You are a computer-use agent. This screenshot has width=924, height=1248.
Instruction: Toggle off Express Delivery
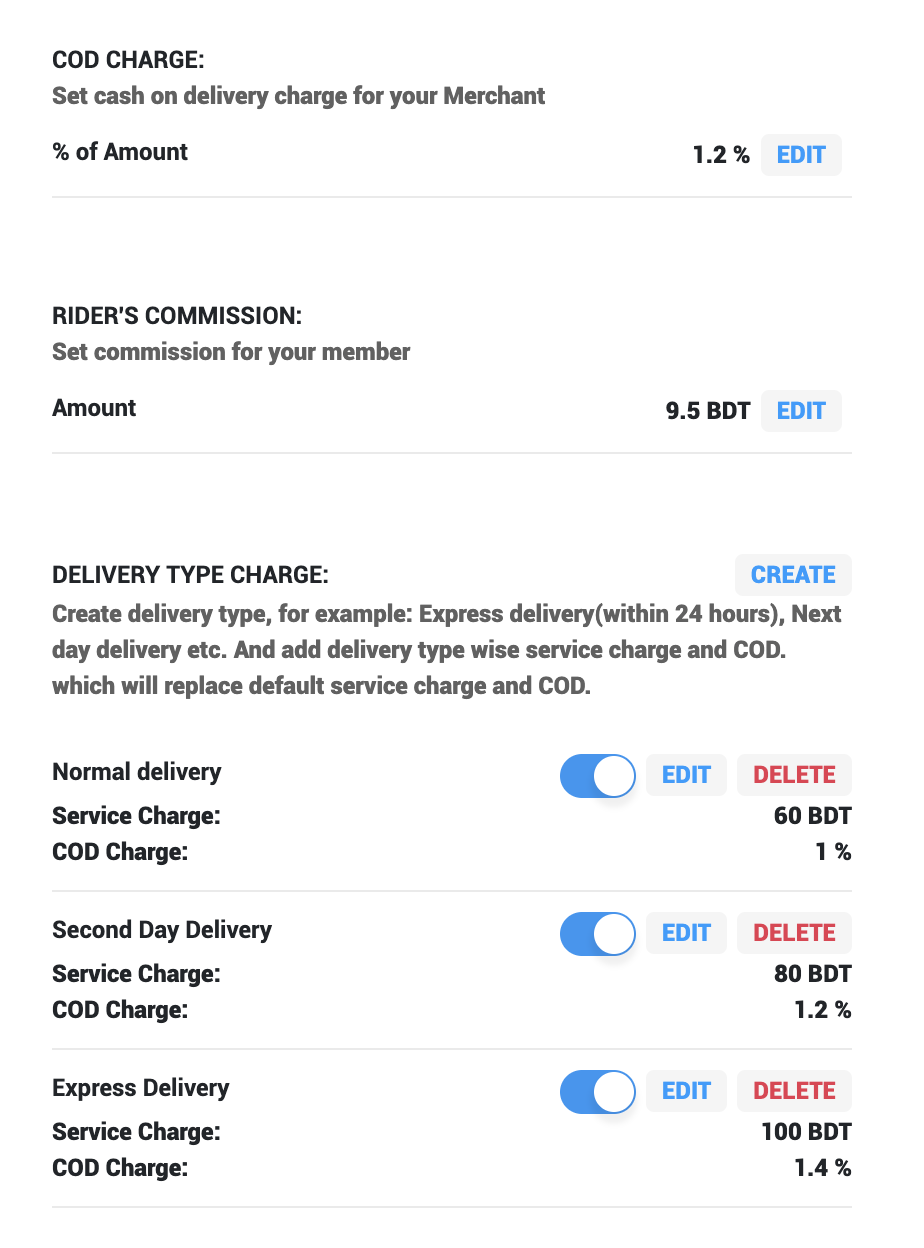pyautogui.click(x=598, y=1091)
